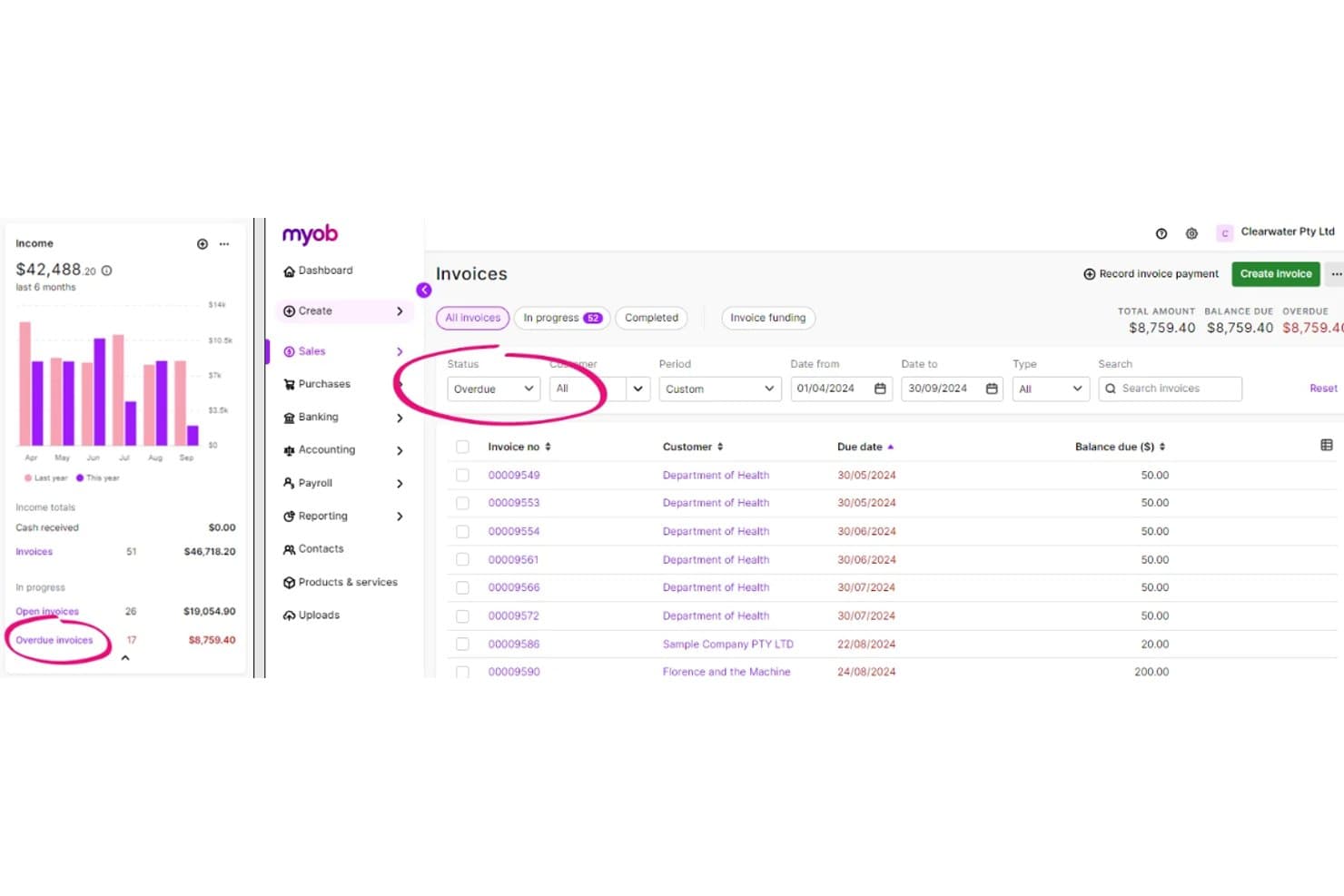Sort by Customer column arrows
Screen dimensions: 1344x896
click(720, 447)
